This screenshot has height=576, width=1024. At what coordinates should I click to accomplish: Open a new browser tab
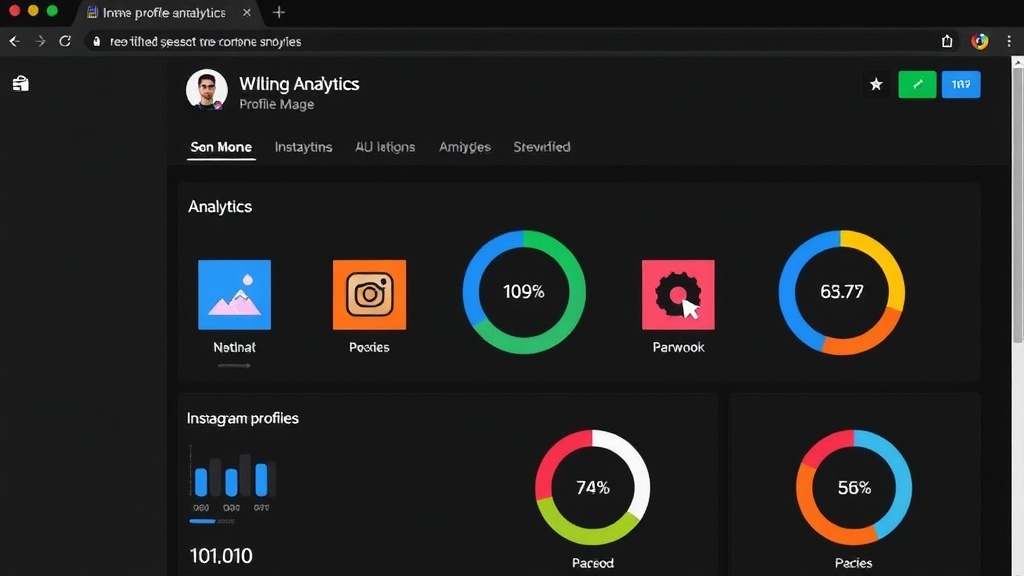pyautogui.click(x=279, y=13)
